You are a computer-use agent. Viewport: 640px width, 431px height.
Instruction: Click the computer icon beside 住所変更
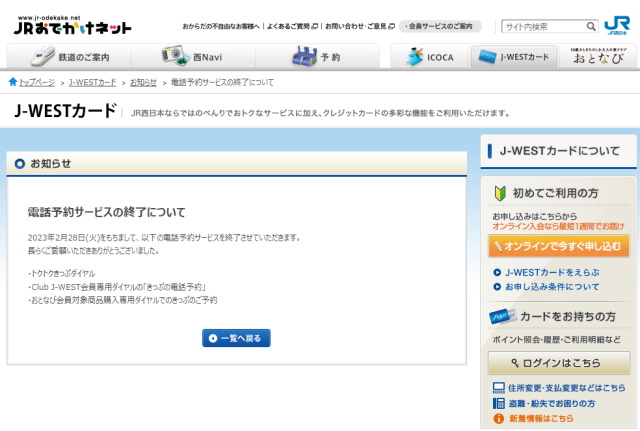tap(499, 387)
